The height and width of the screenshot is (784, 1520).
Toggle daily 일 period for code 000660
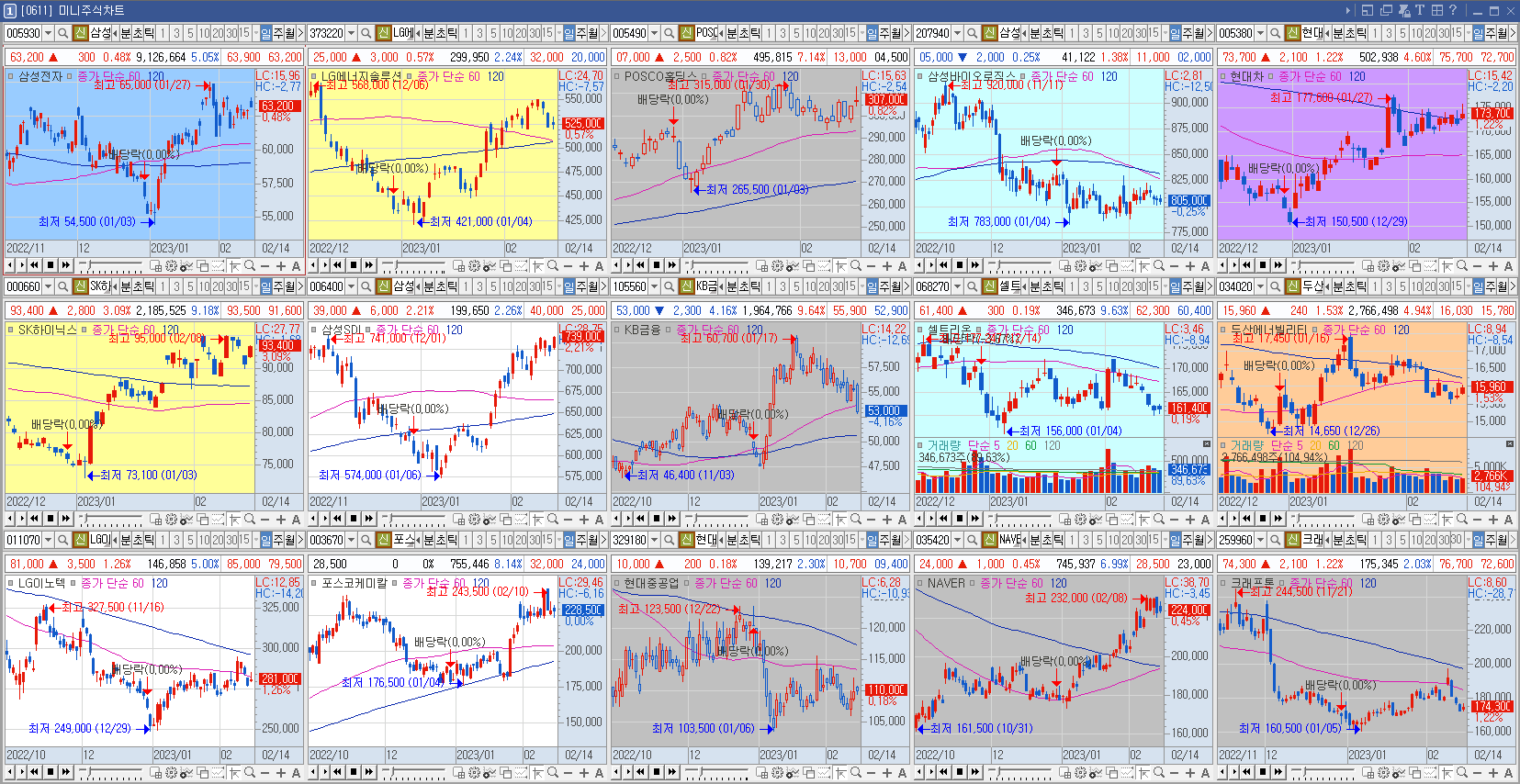click(266, 286)
